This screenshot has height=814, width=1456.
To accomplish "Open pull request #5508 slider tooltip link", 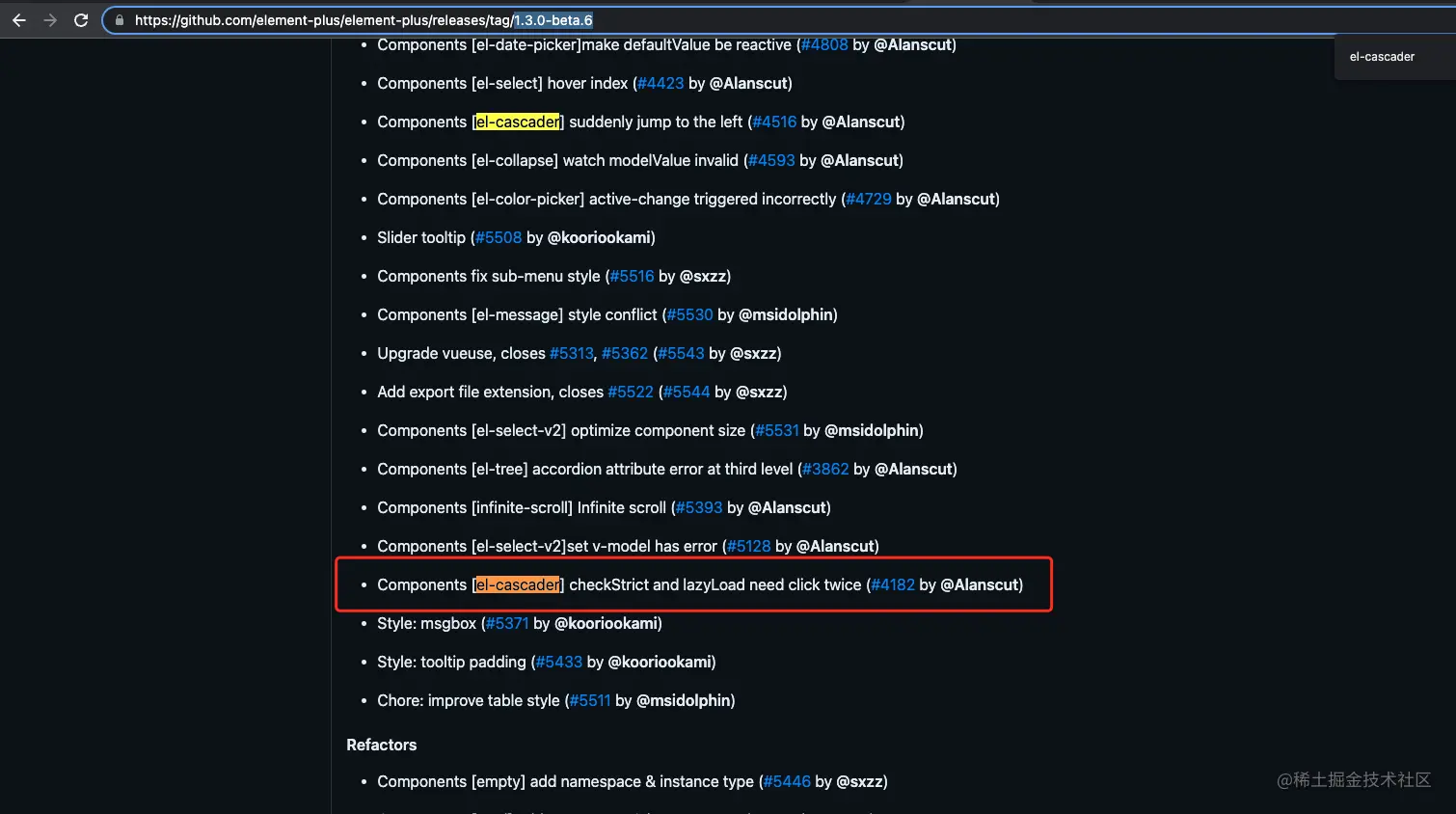I will (499, 237).
